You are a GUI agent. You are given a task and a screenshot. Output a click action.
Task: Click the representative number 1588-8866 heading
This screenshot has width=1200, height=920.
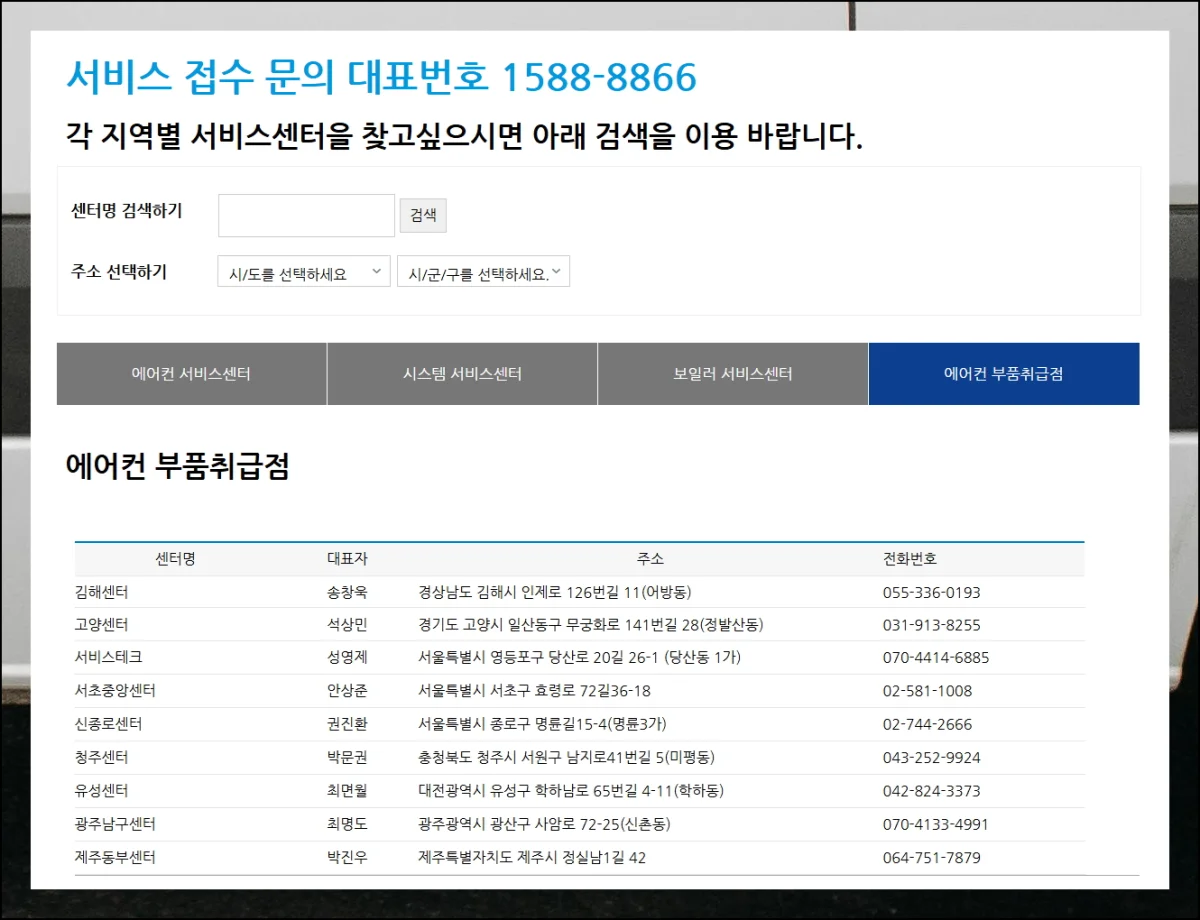(x=381, y=77)
